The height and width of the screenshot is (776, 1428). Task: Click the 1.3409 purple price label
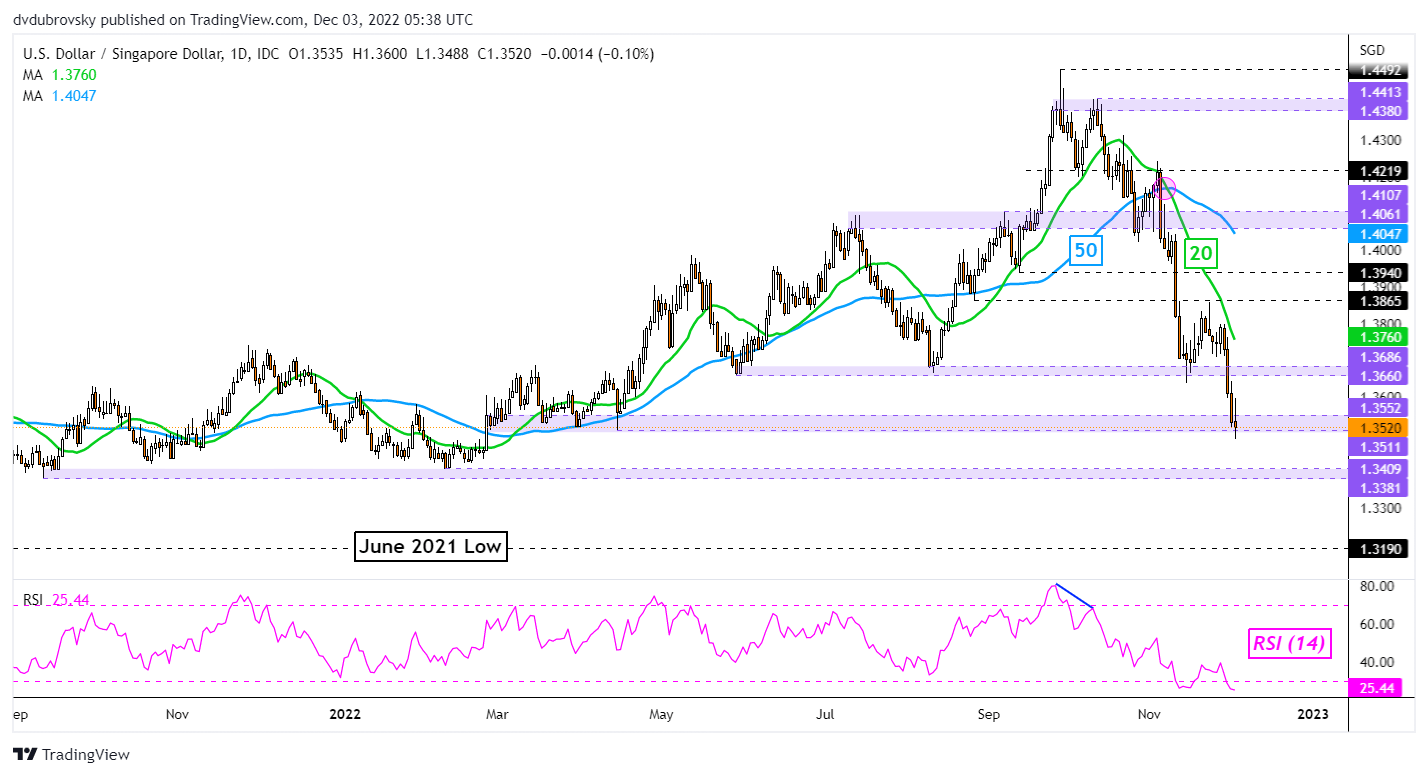coord(1379,468)
